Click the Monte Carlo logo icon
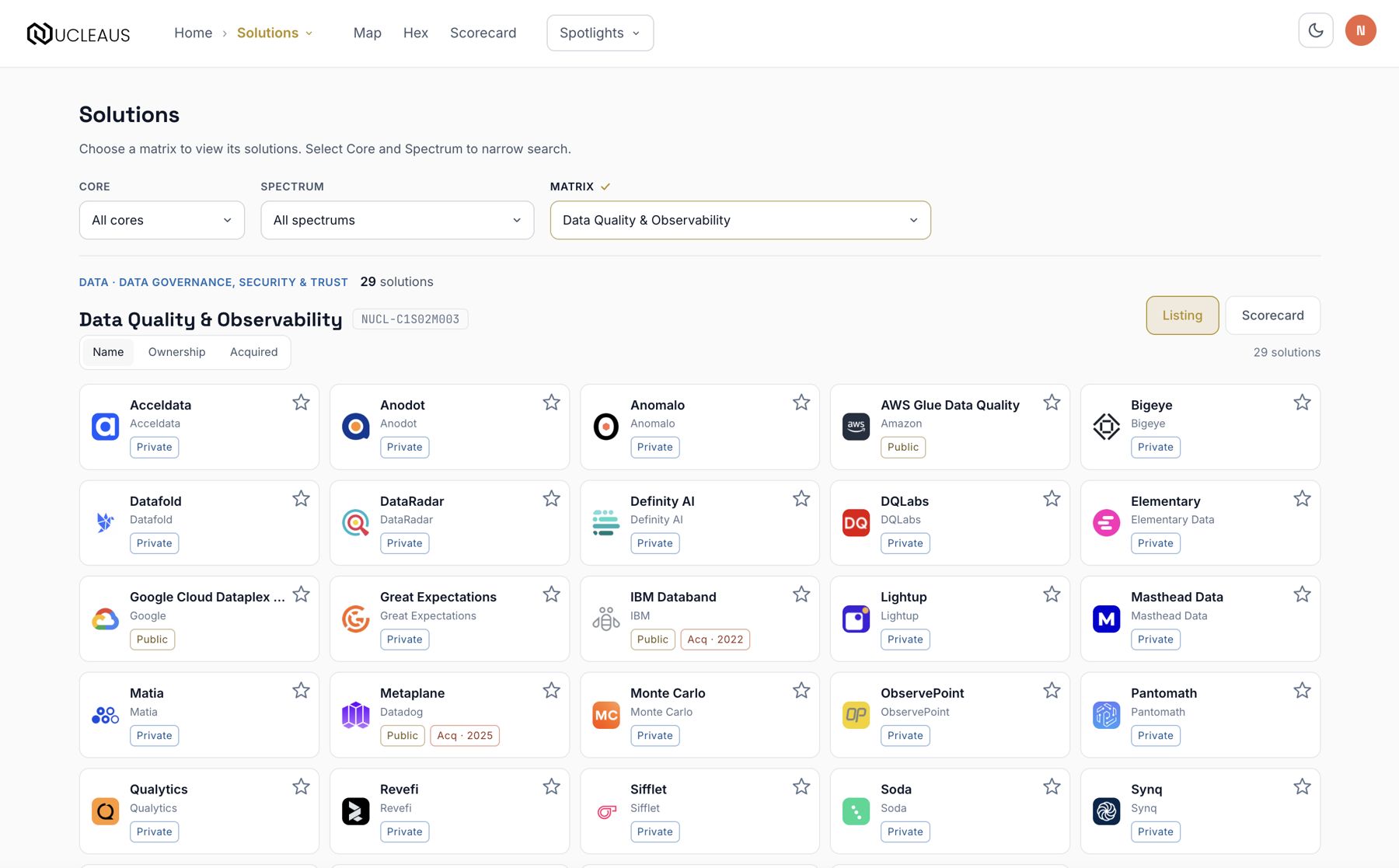 click(606, 715)
